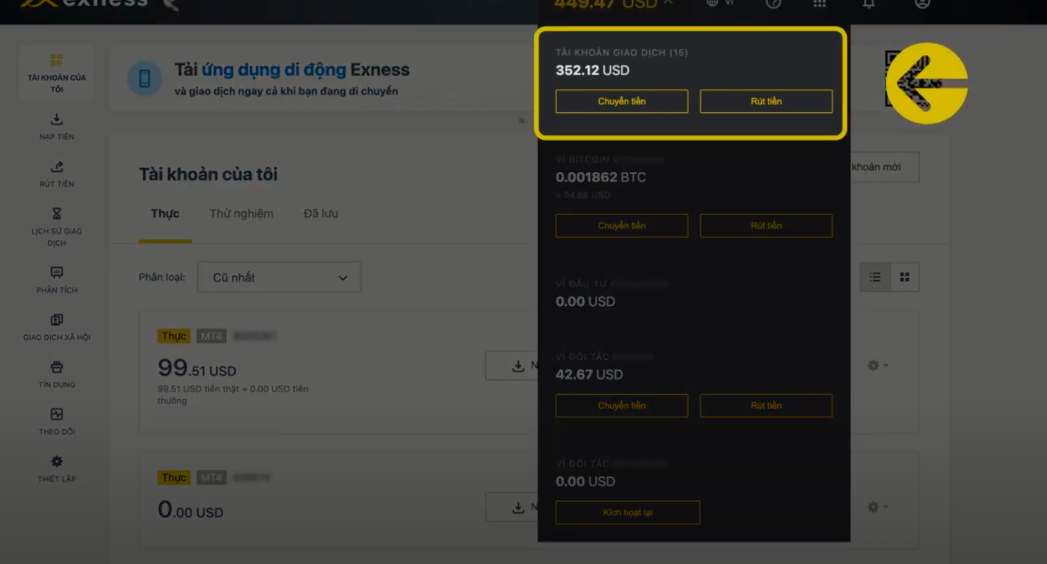Viewport: 1047px width, 564px height.
Task: Open gear menu for 0.00 USD account
Action: coord(877,507)
